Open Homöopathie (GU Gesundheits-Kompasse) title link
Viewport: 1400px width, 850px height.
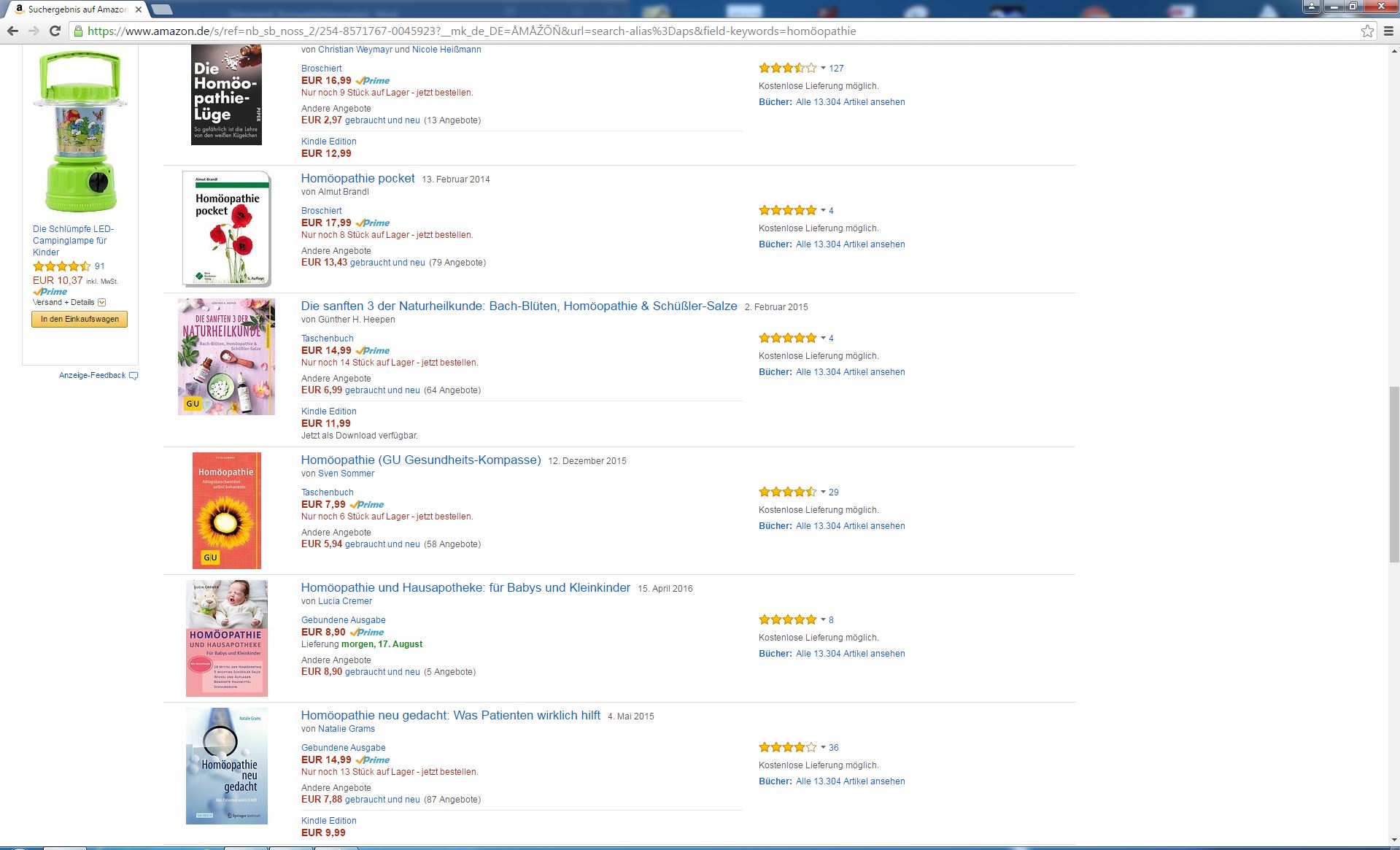click(421, 460)
